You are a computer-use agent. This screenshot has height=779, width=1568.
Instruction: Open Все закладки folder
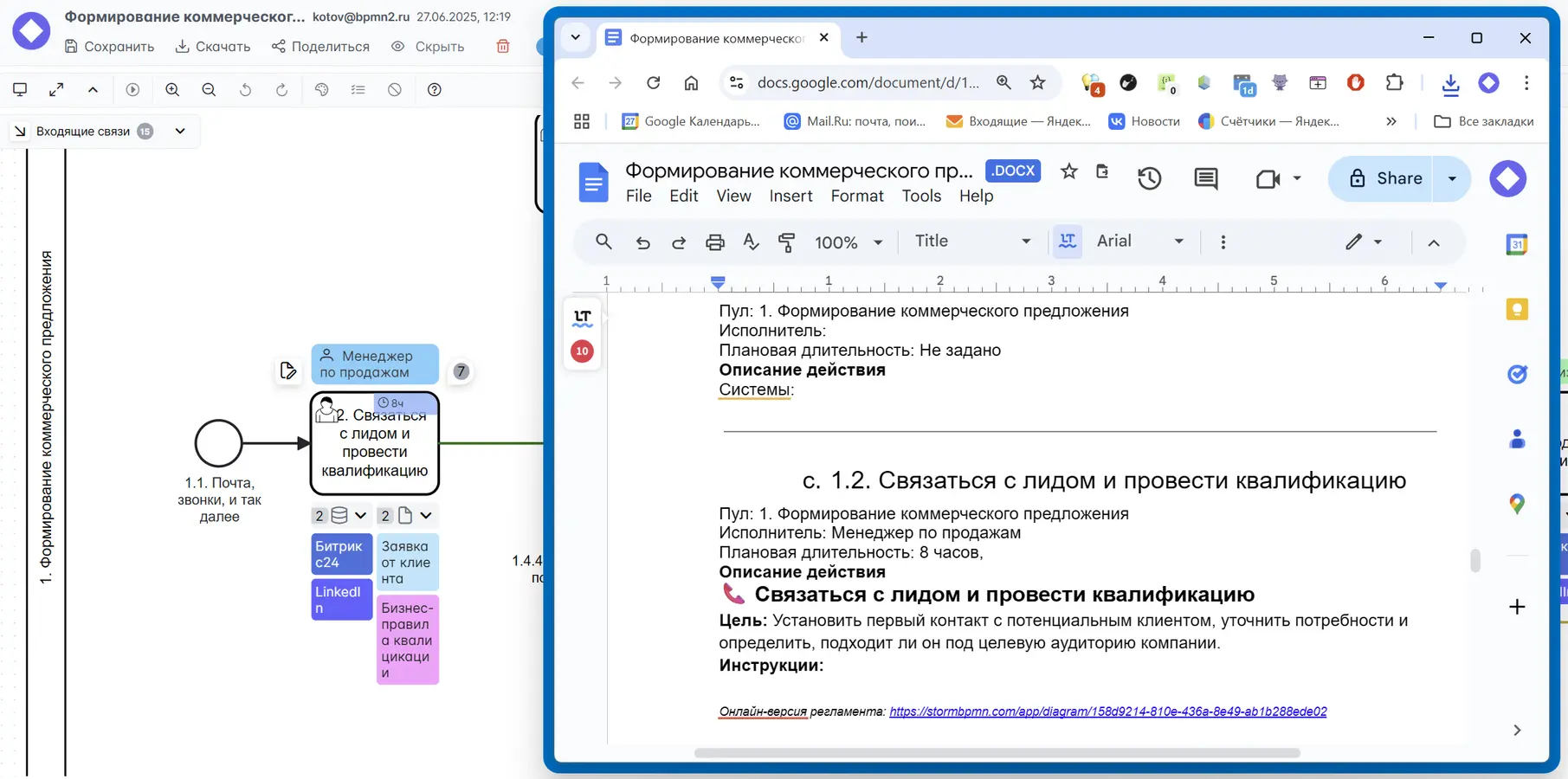click(1484, 121)
